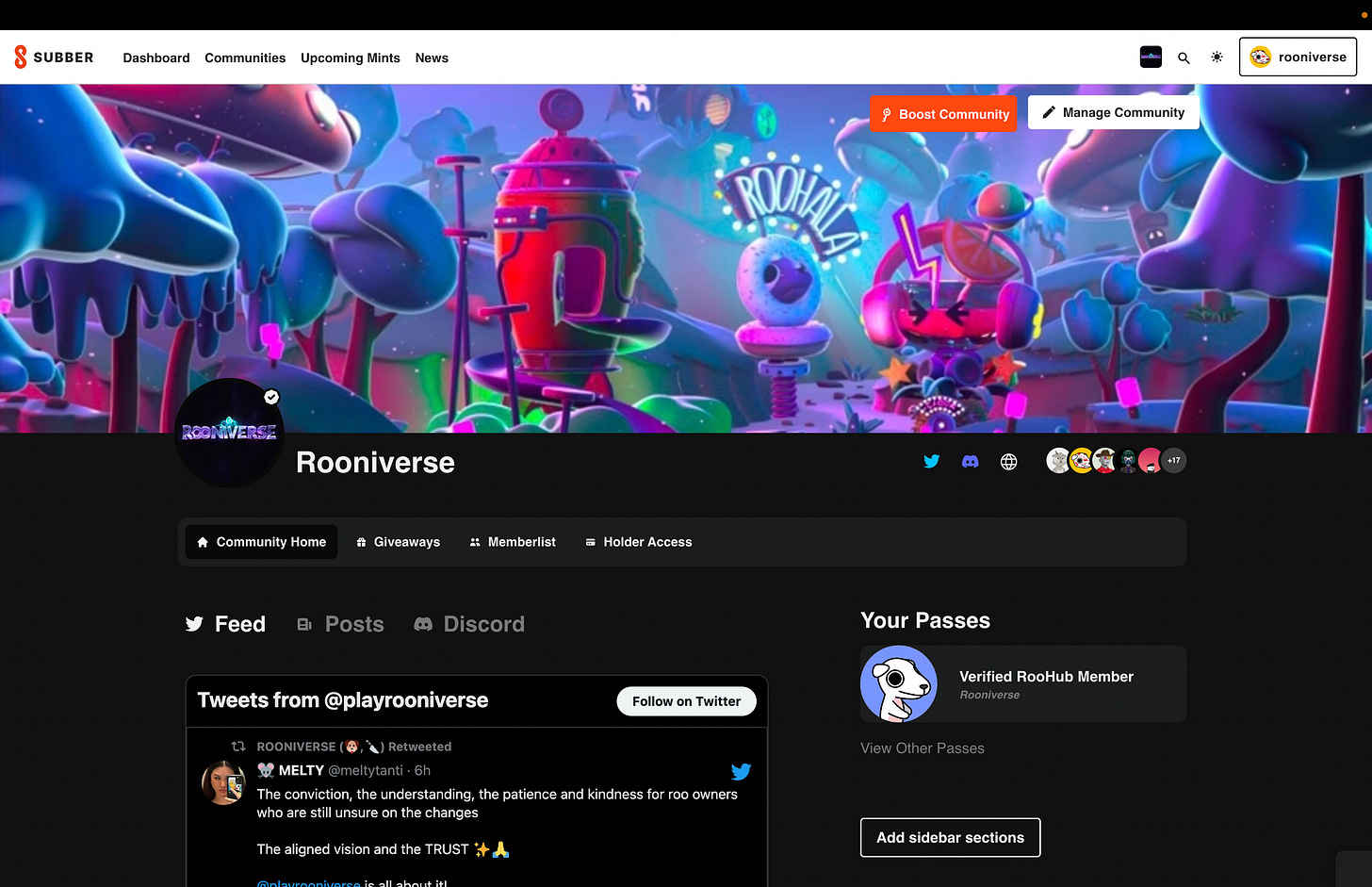Click the first member avatar in the row
The height and width of the screenshot is (887, 1372).
point(1058,460)
